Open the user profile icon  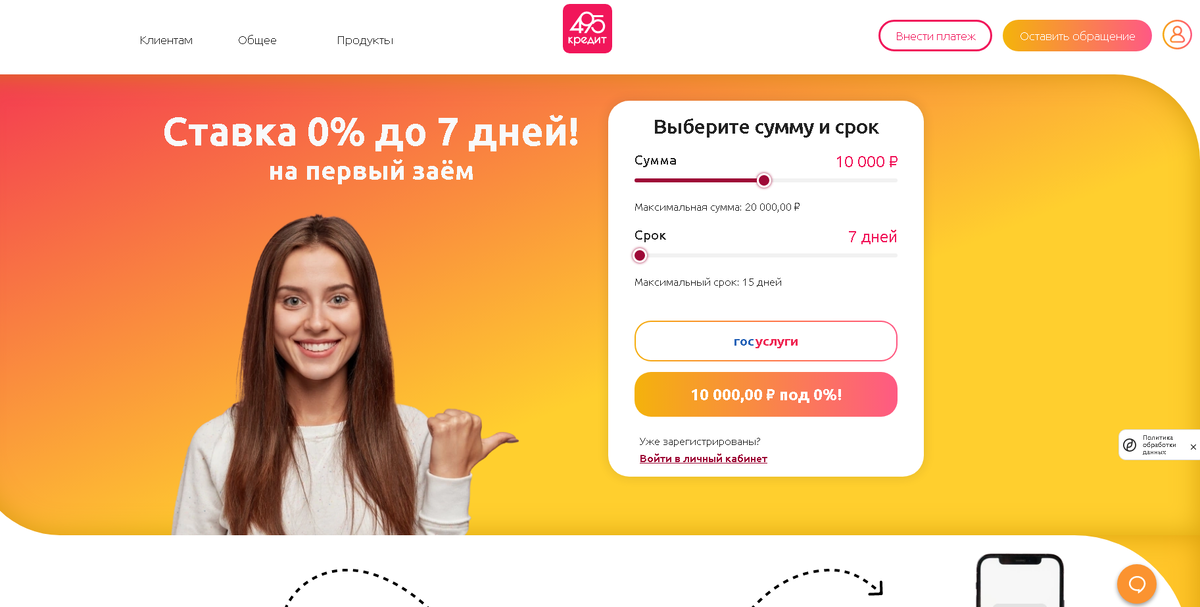pos(1177,35)
